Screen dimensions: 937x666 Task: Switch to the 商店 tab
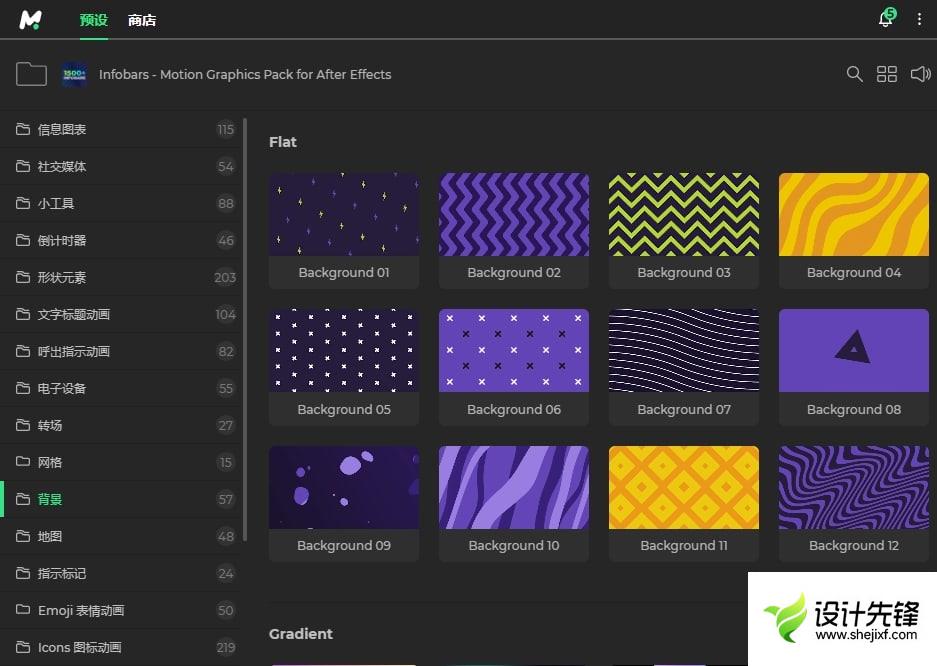[x=142, y=20]
